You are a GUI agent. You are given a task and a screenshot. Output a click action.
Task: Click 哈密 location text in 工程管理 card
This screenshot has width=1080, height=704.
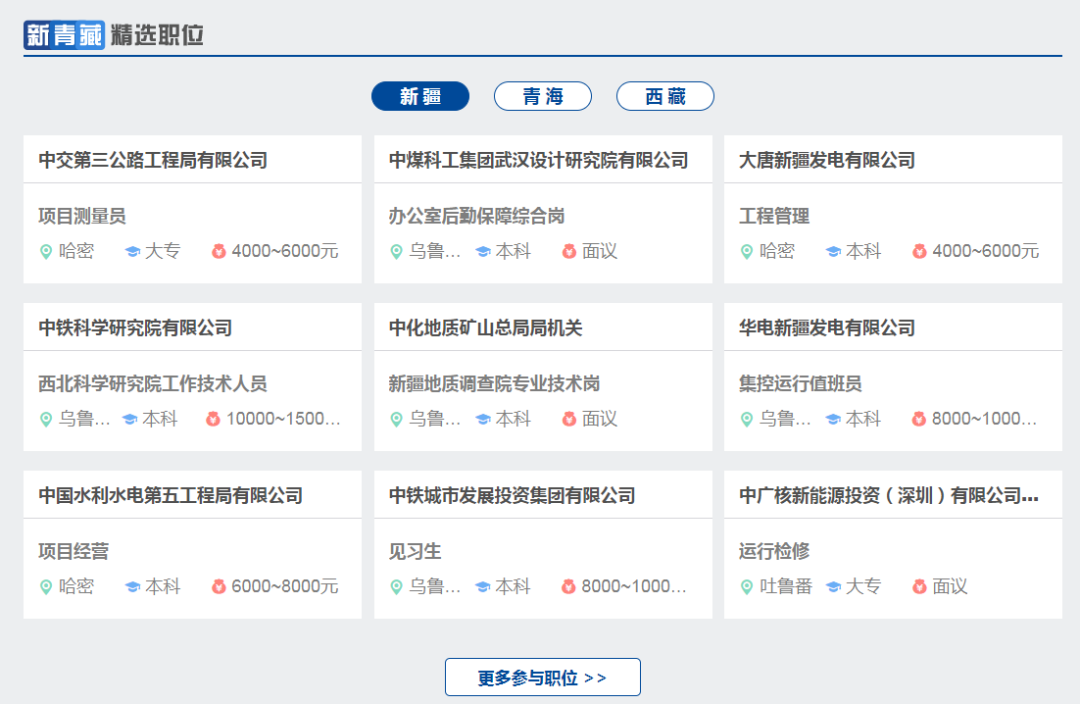777,251
